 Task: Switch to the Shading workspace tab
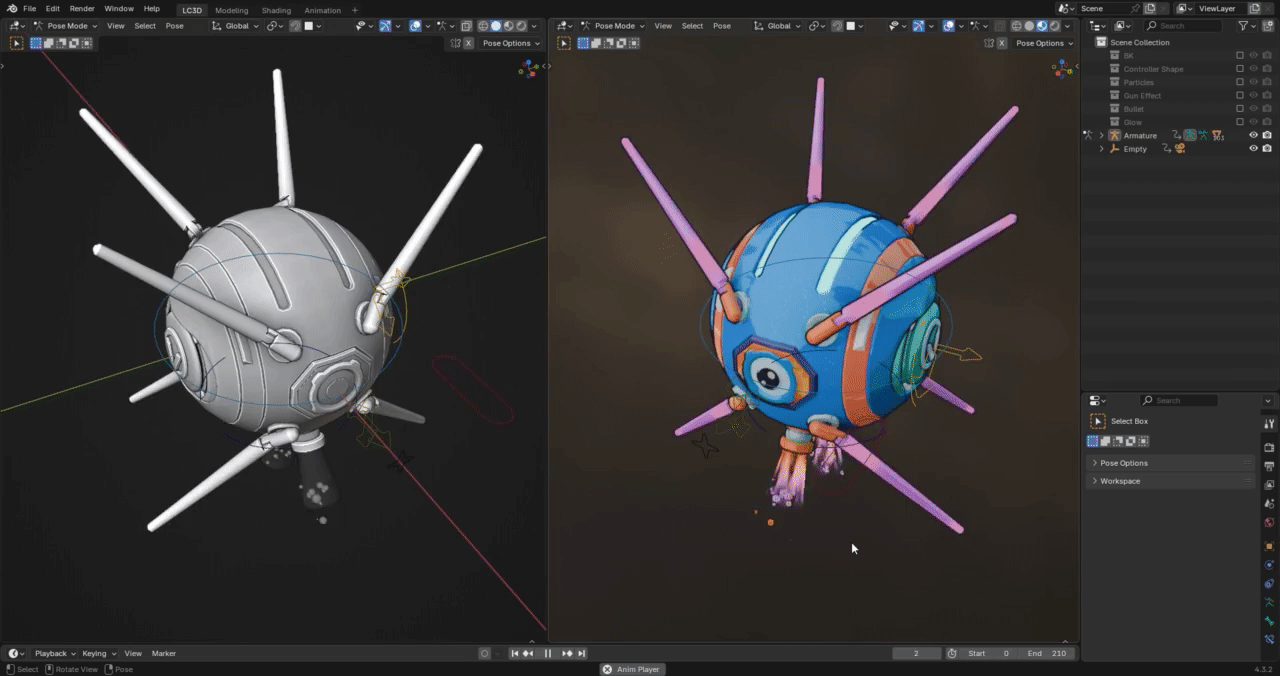(x=276, y=10)
